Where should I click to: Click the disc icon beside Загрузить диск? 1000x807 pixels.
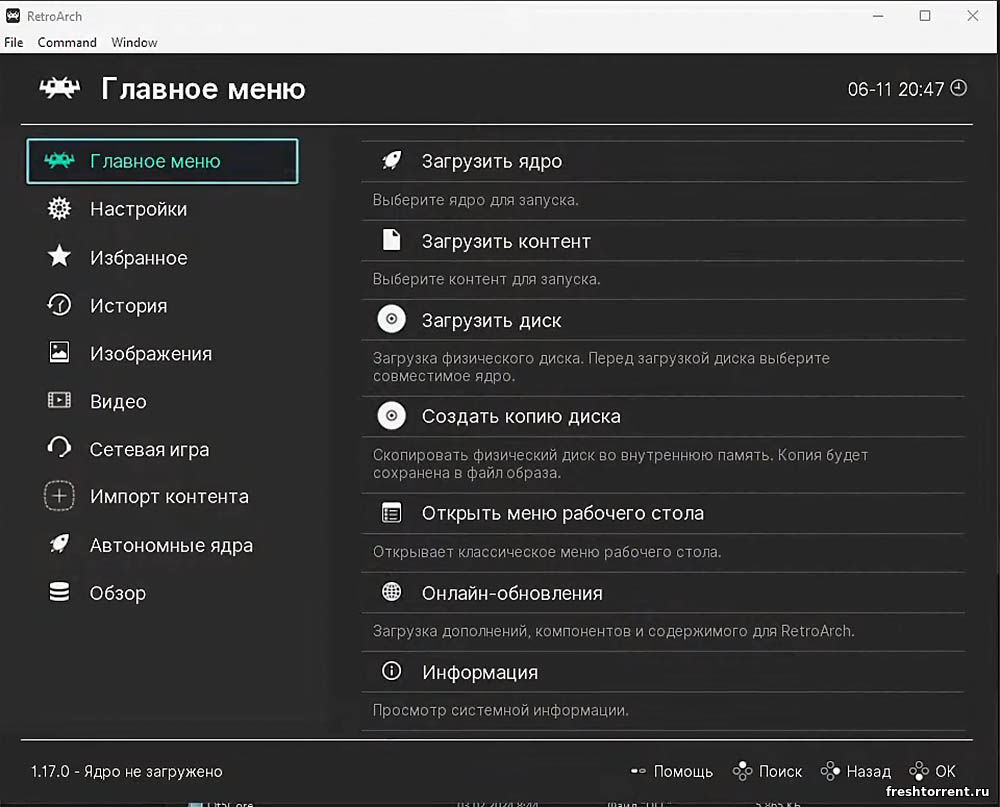(391, 320)
